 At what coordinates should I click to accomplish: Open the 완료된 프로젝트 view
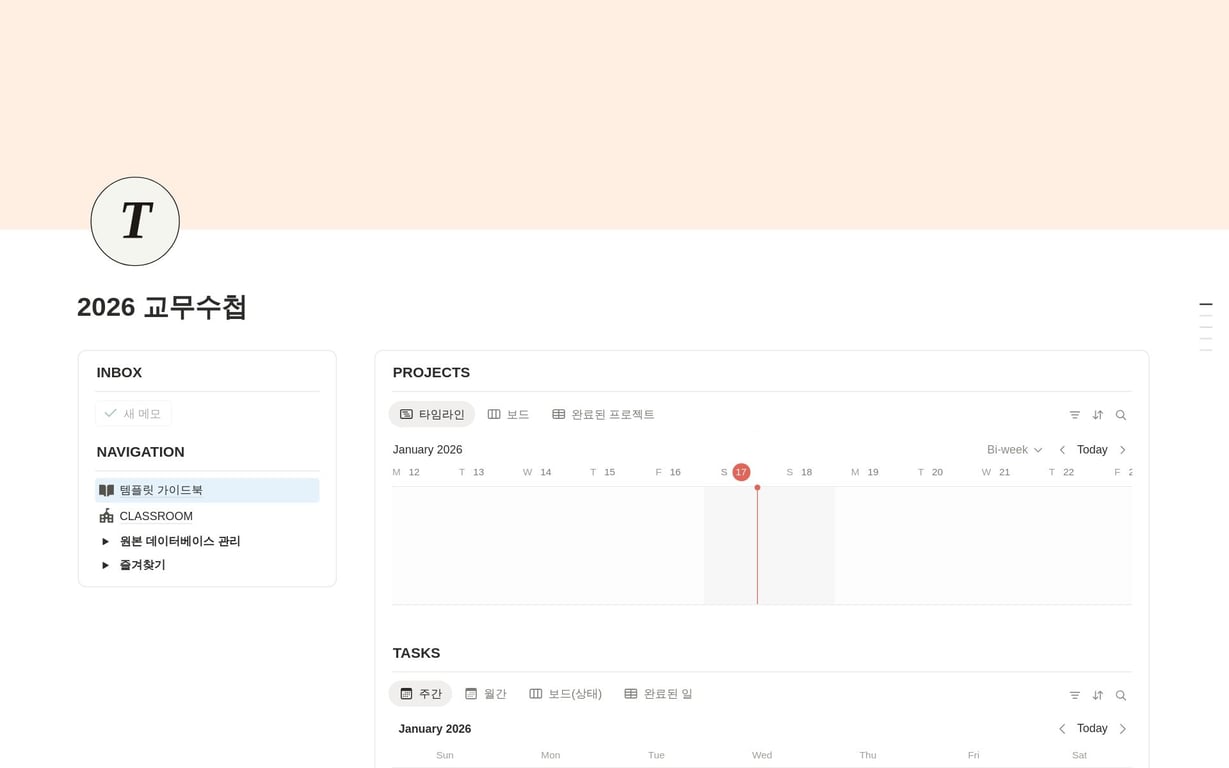click(604, 414)
